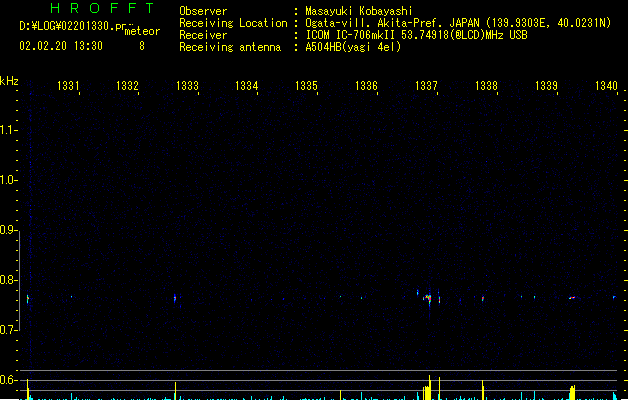The width and height of the screenshot is (629, 400).
Task: Click the tallest yellow power spike at 1337
Action: (429, 388)
